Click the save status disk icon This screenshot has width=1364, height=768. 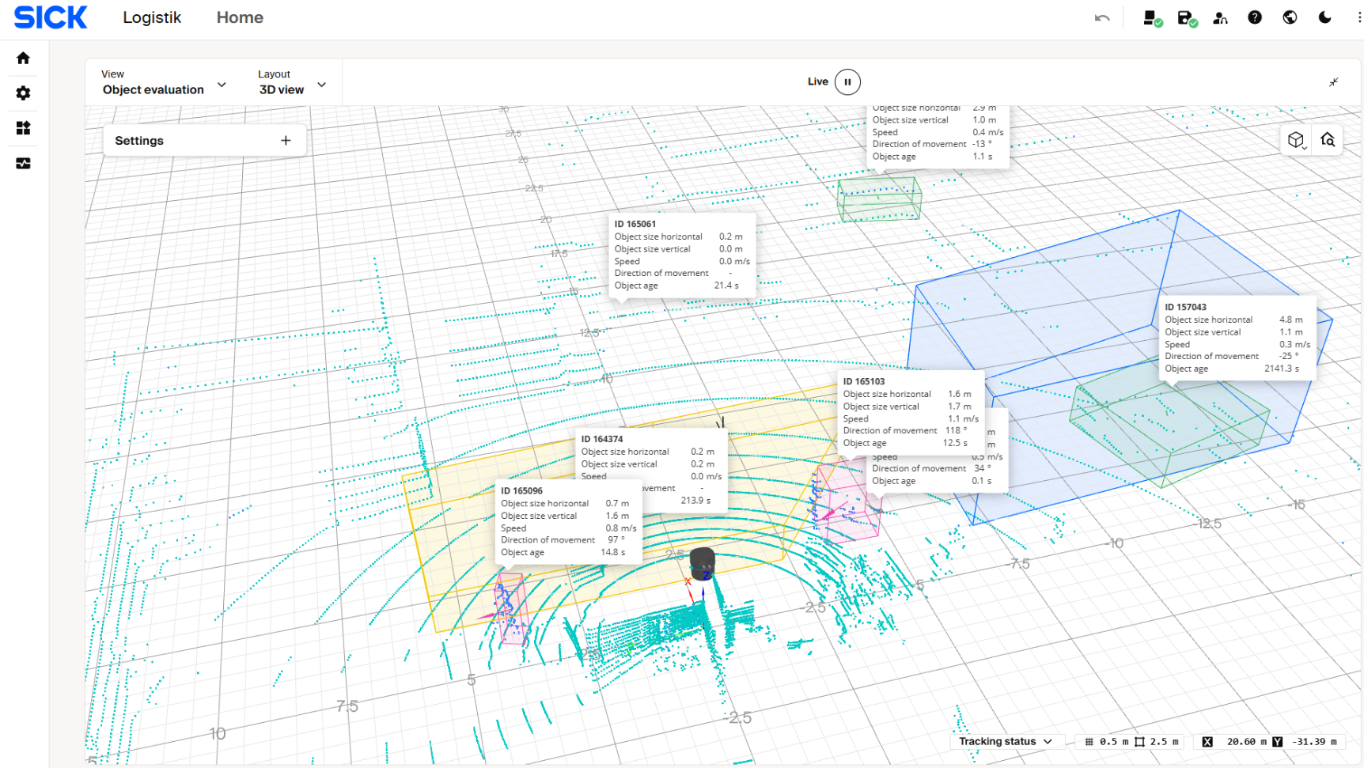1187,18
